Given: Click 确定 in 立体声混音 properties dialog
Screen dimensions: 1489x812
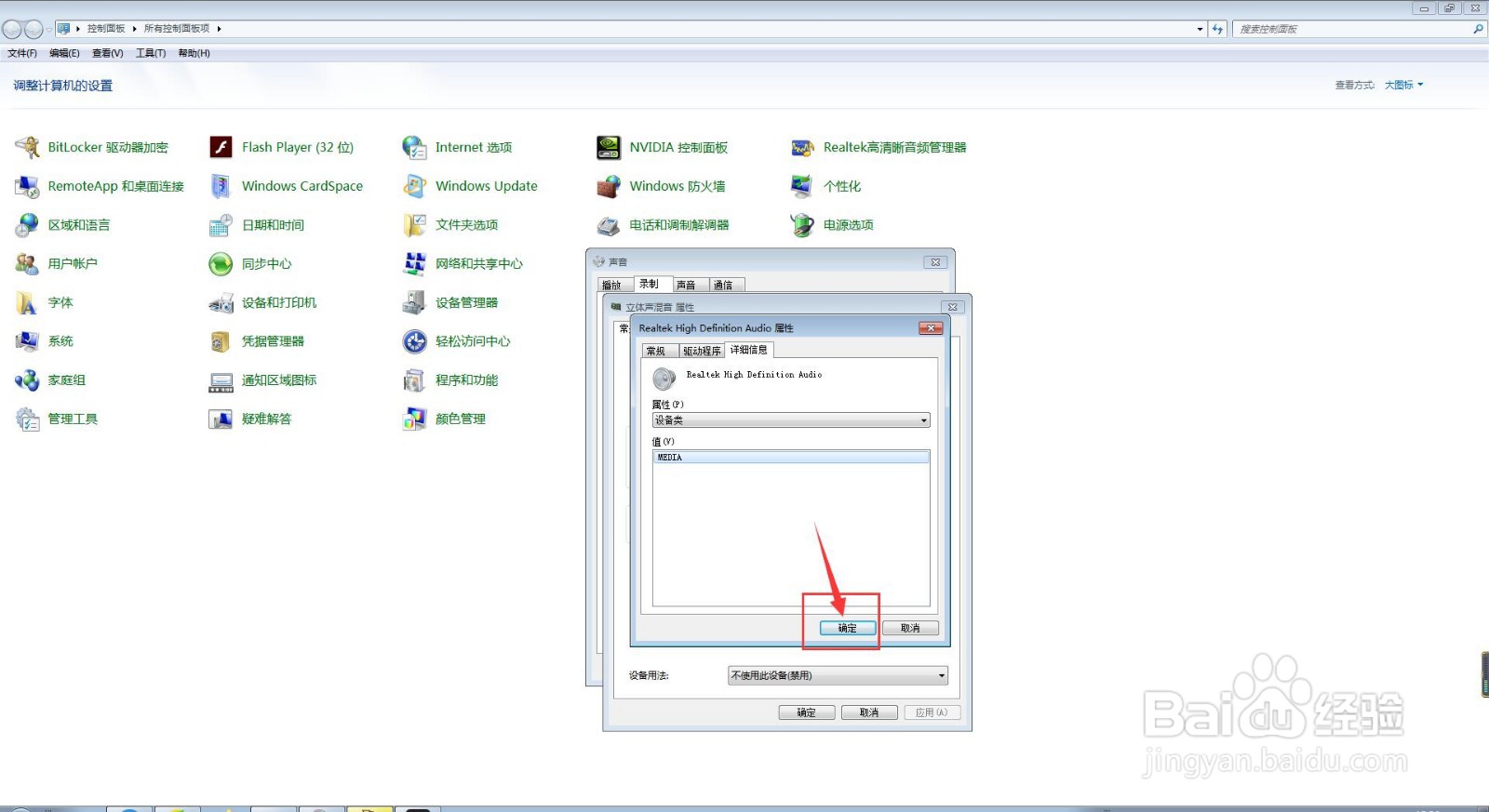Looking at the screenshot, I should coord(806,712).
